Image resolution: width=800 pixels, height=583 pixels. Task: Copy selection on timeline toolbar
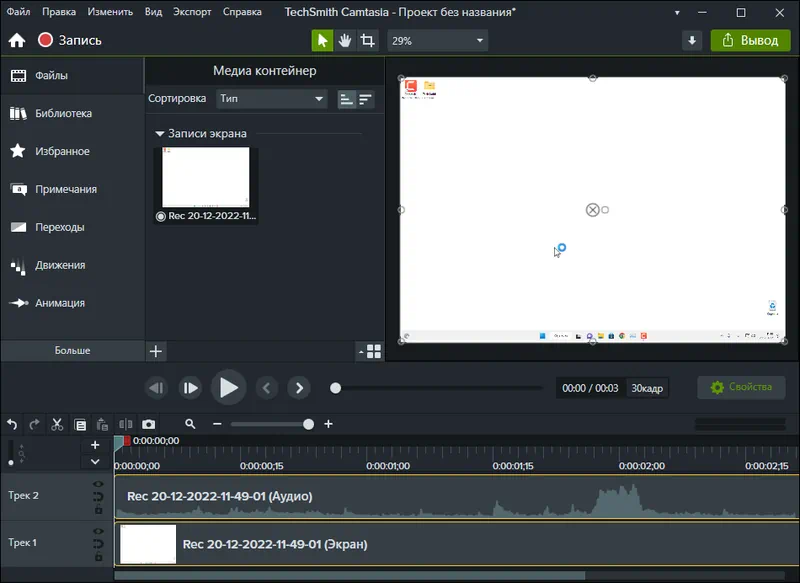(x=80, y=424)
